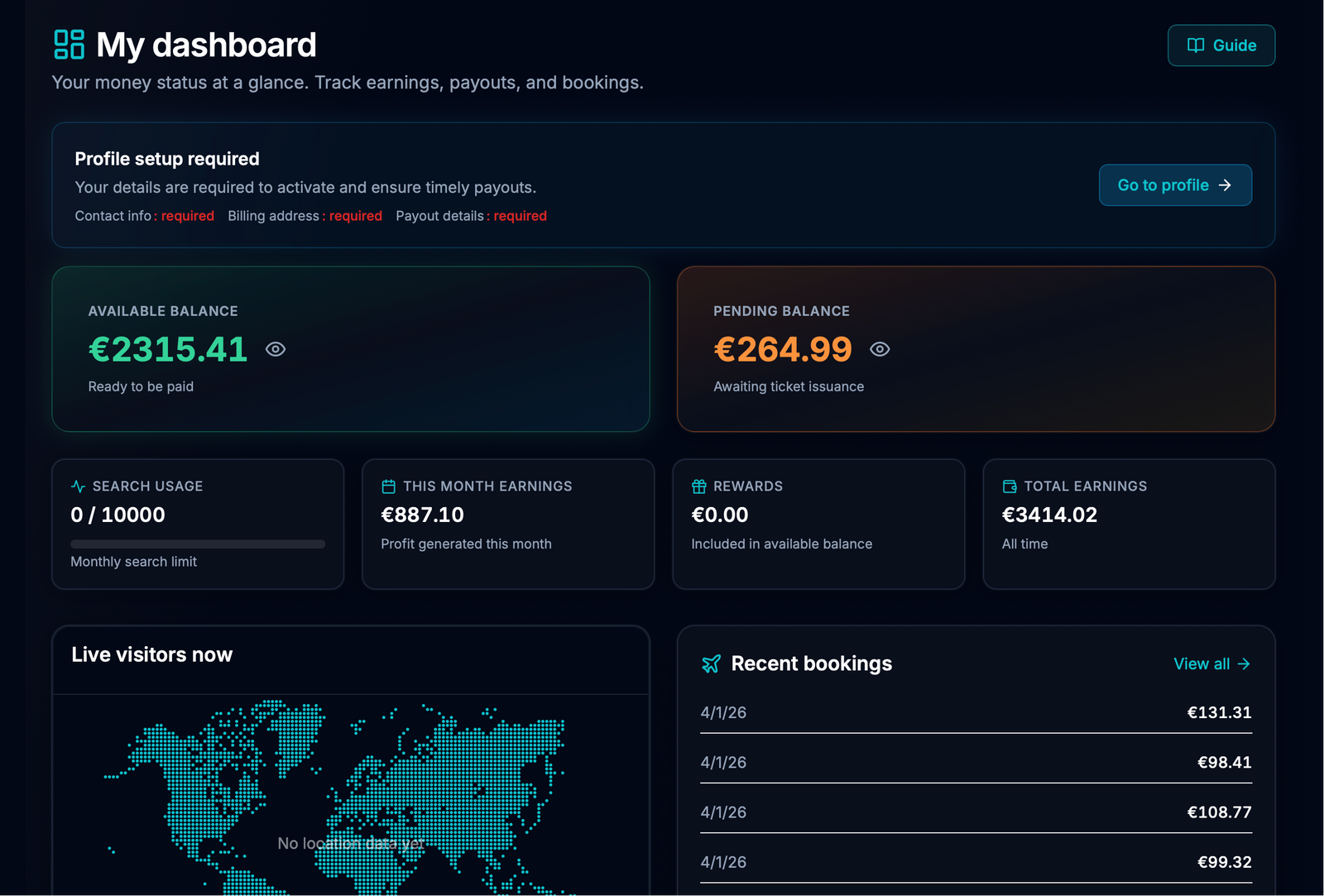The image size is (1324, 896).
Task: Select the booking row with €98.41
Action: pos(976,762)
